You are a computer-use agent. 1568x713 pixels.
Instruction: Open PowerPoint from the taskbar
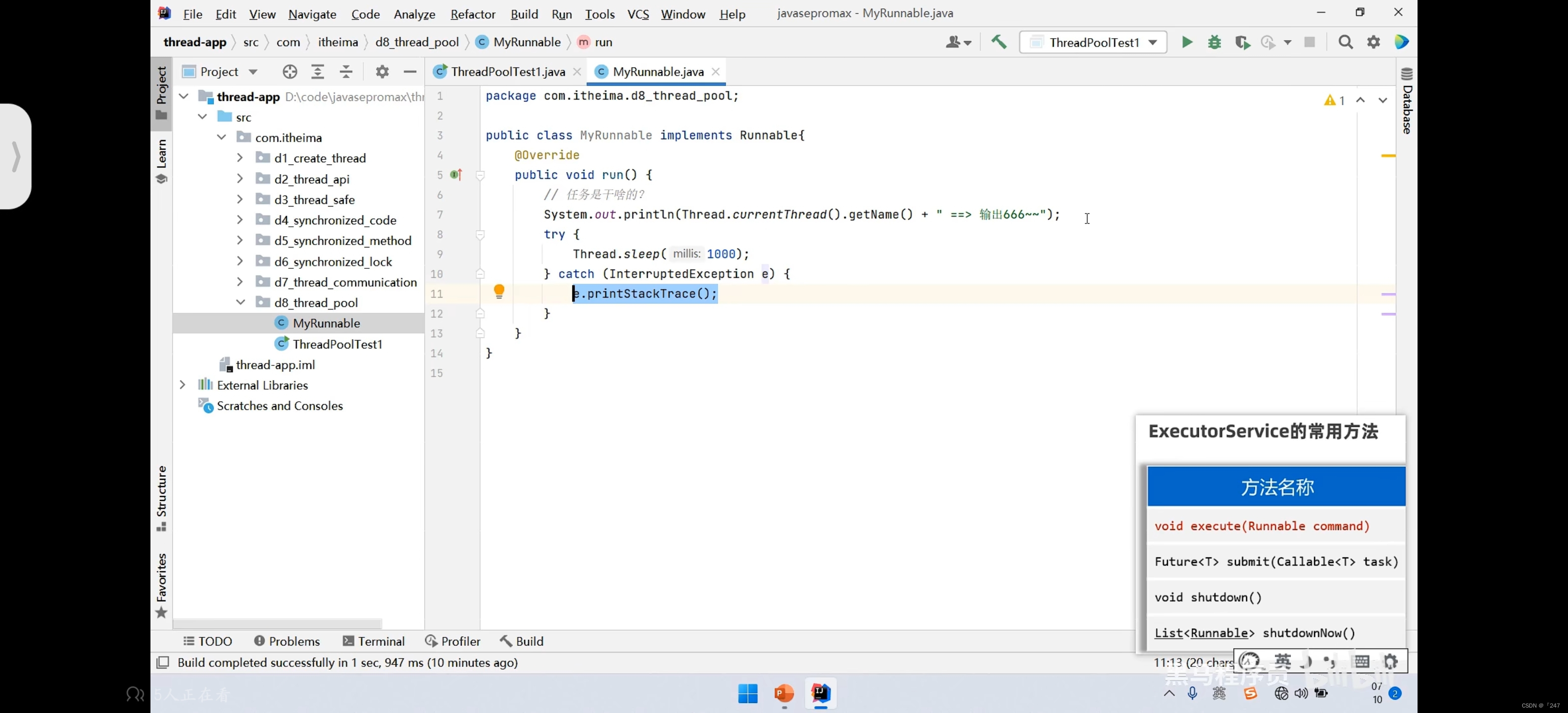click(784, 693)
